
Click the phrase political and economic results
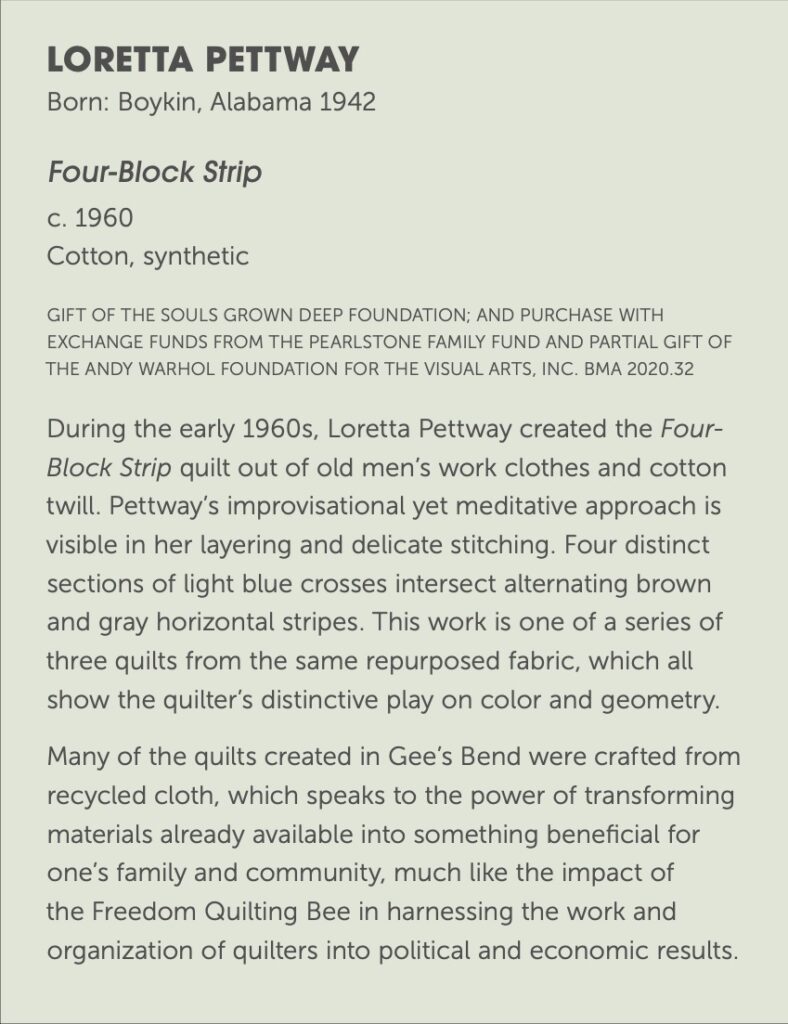click(x=558, y=950)
